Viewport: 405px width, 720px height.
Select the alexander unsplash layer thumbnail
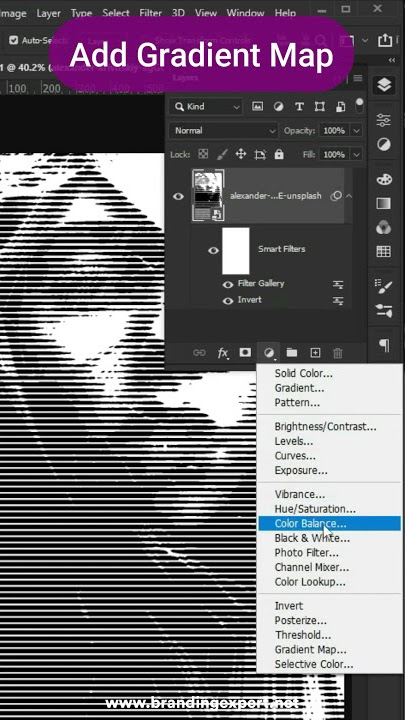click(208, 195)
